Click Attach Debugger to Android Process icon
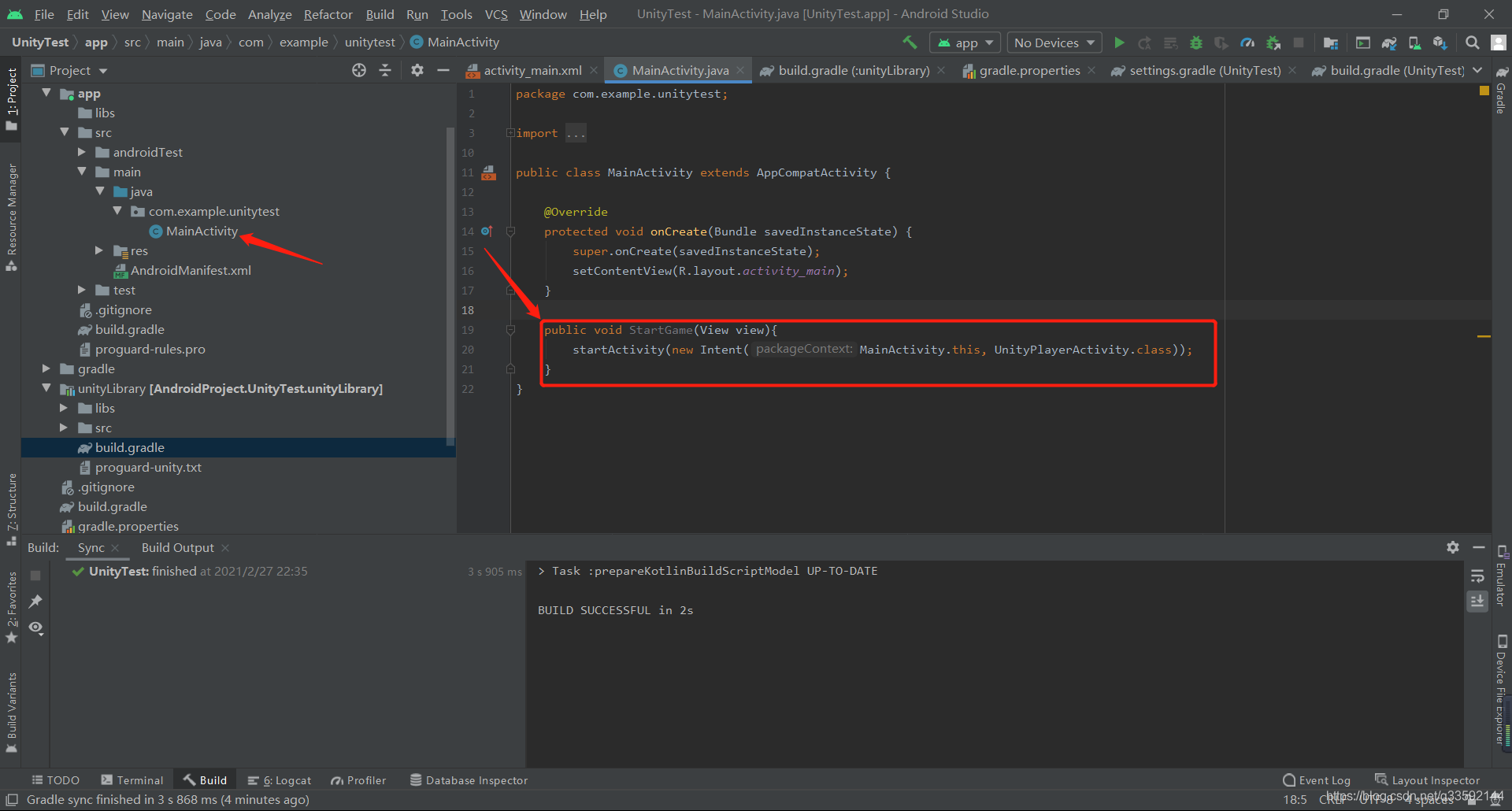 1273,43
